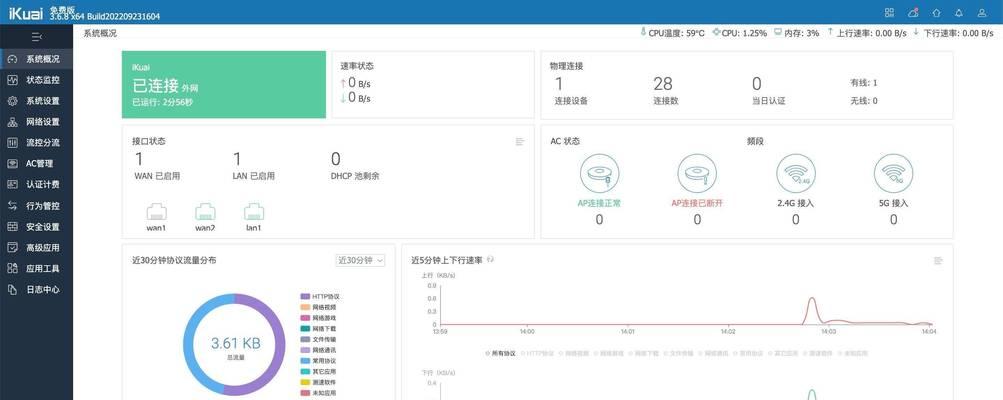Click the 连接设备 count 1
Image resolution: width=1003 pixels, height=400 pixels.
point(559,84)
